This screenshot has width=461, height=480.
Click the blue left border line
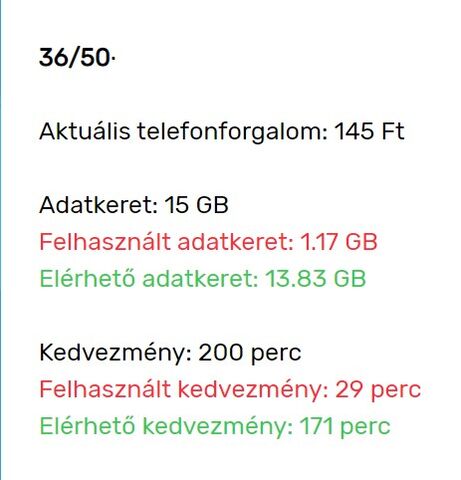pyautogui.click(x=1, y=240)
